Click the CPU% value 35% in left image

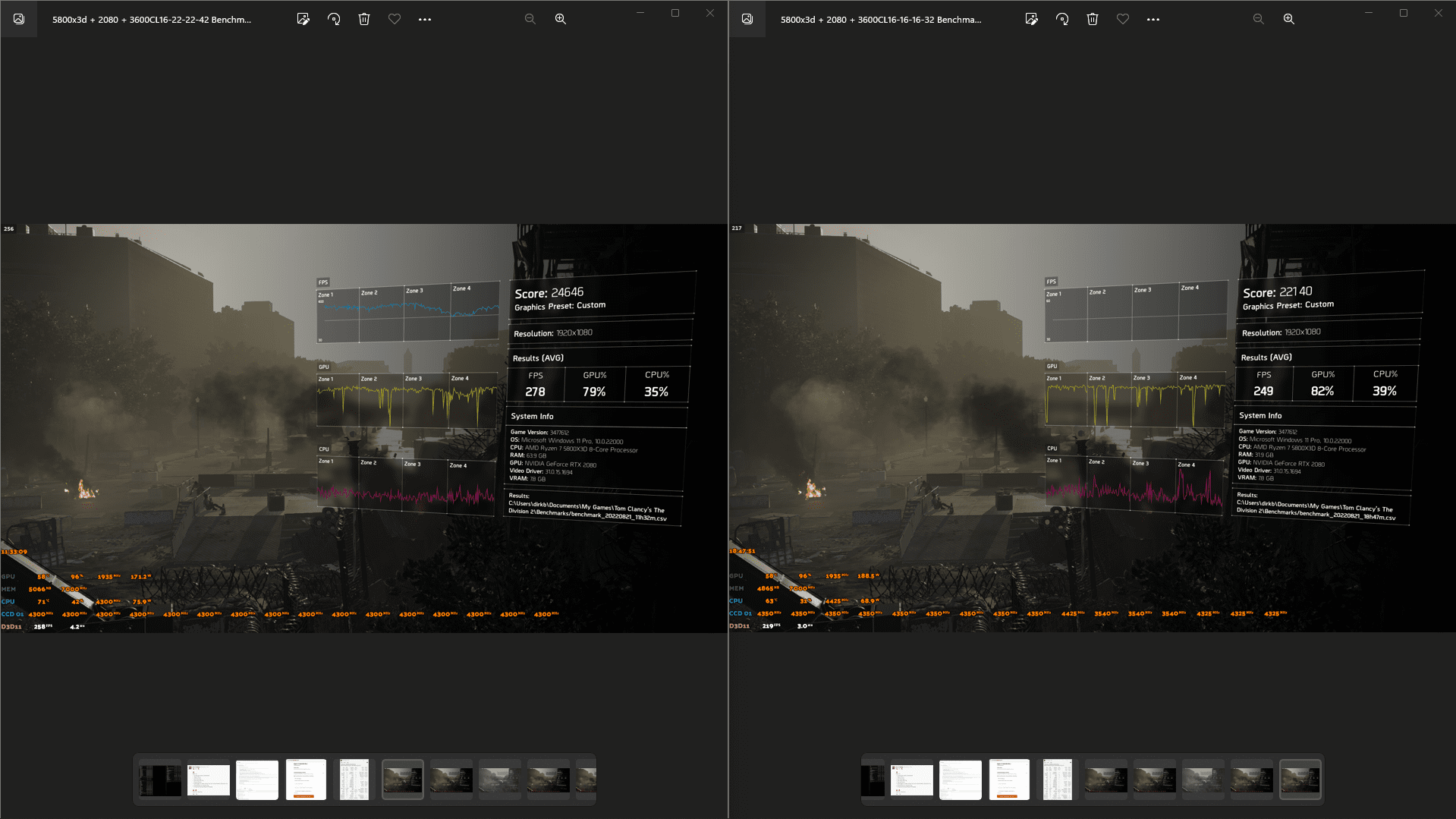click(x=656, y=392)
